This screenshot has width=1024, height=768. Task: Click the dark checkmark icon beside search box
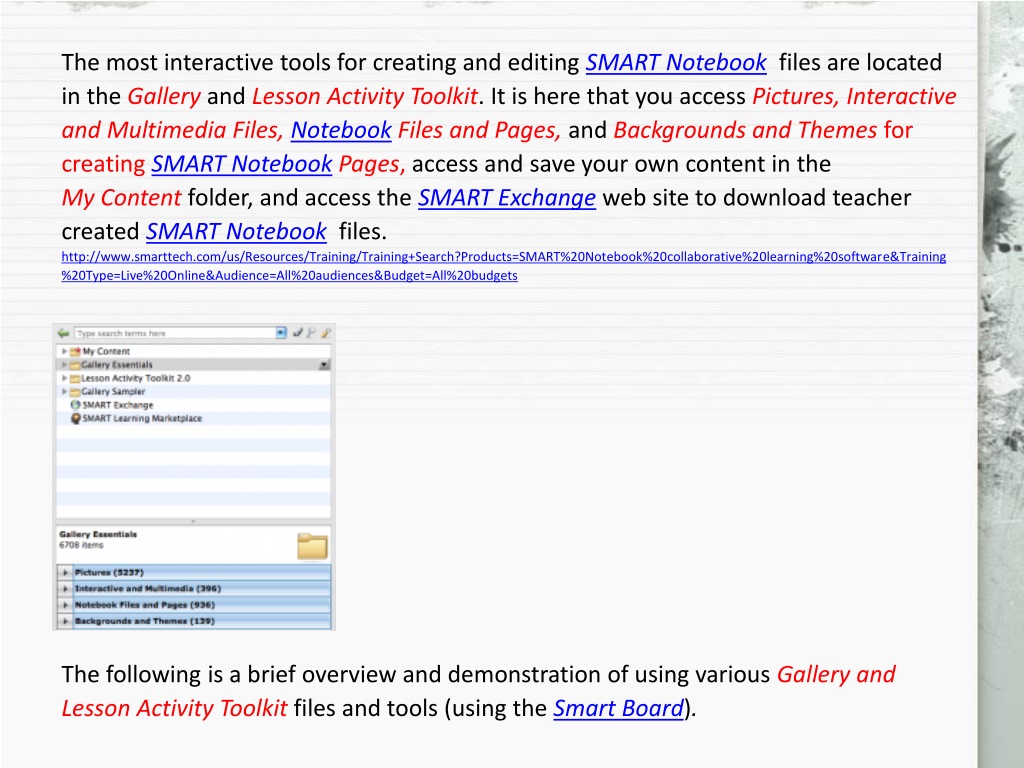click(298, 333)
